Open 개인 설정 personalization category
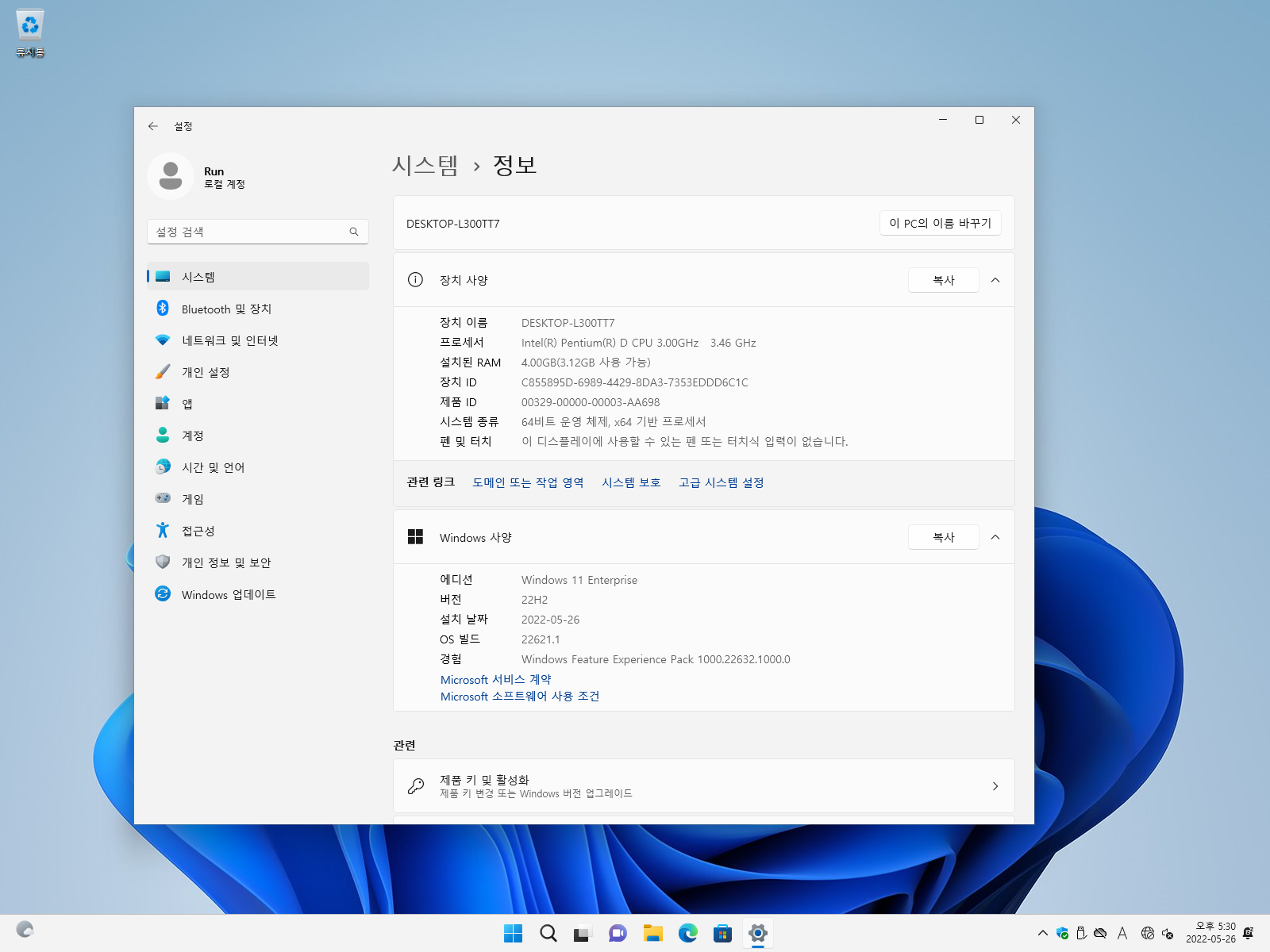 click(258, 372)
